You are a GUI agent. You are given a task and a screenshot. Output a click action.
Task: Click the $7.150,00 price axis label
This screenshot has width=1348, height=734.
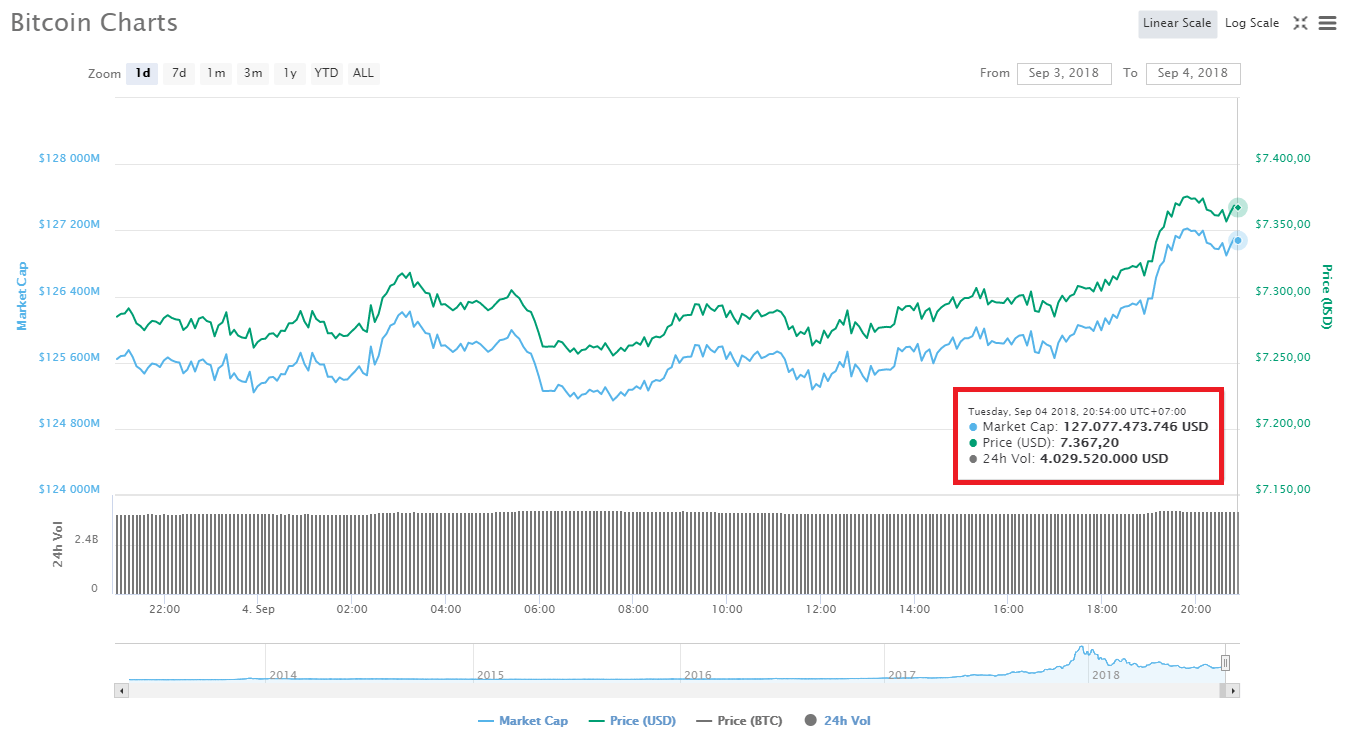click(1283, 489)
